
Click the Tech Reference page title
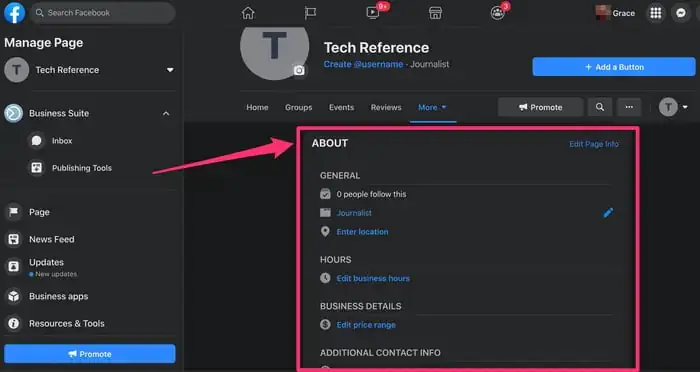point(376,47)
